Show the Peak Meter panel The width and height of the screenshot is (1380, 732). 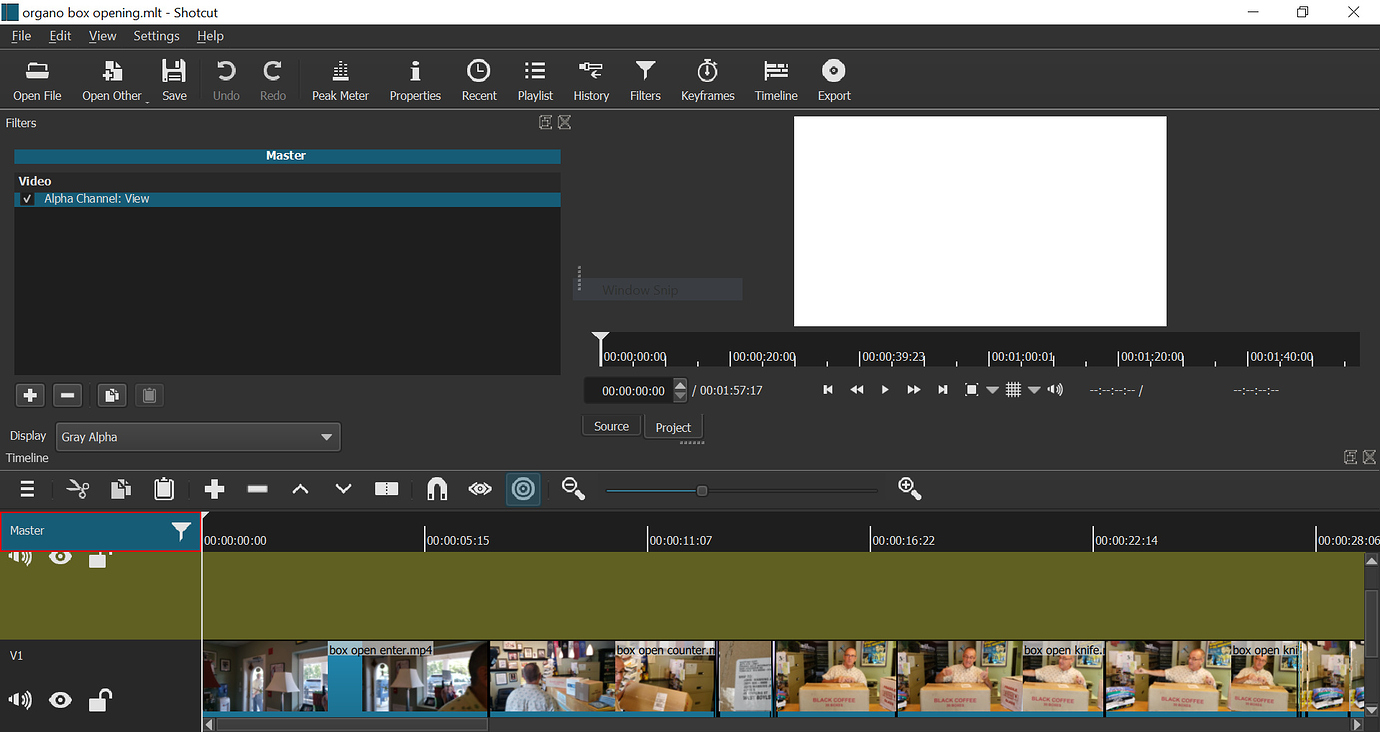pyautogui.click(x=340, y=80)
